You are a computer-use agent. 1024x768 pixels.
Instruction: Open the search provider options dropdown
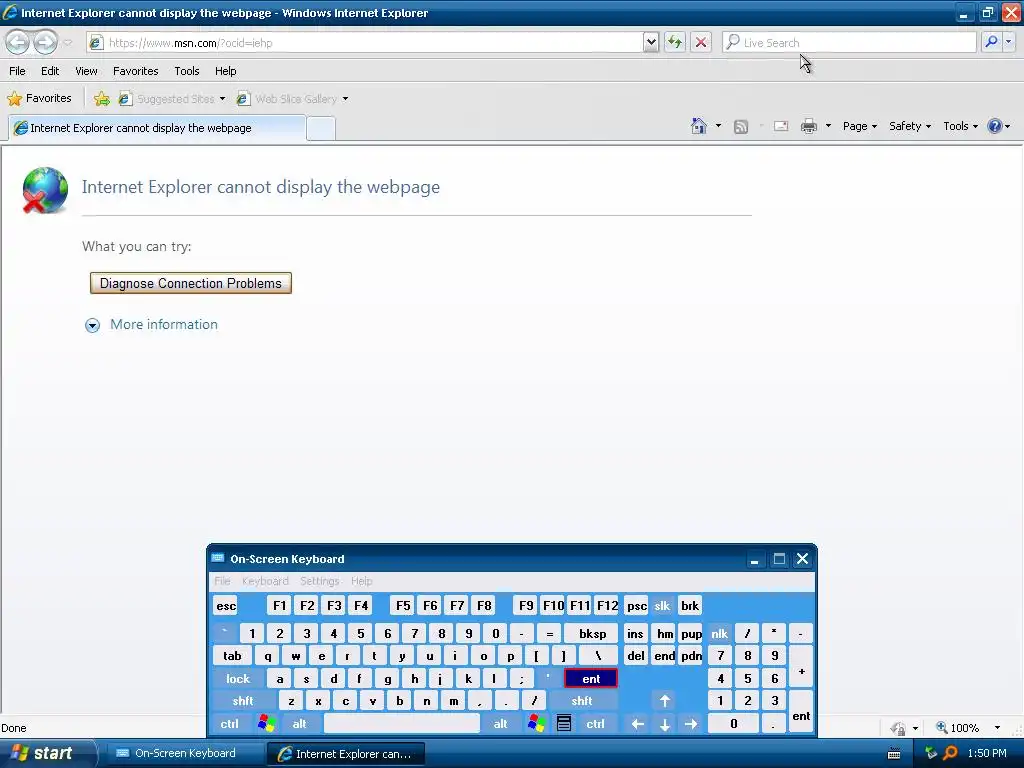click(1008, 42)
